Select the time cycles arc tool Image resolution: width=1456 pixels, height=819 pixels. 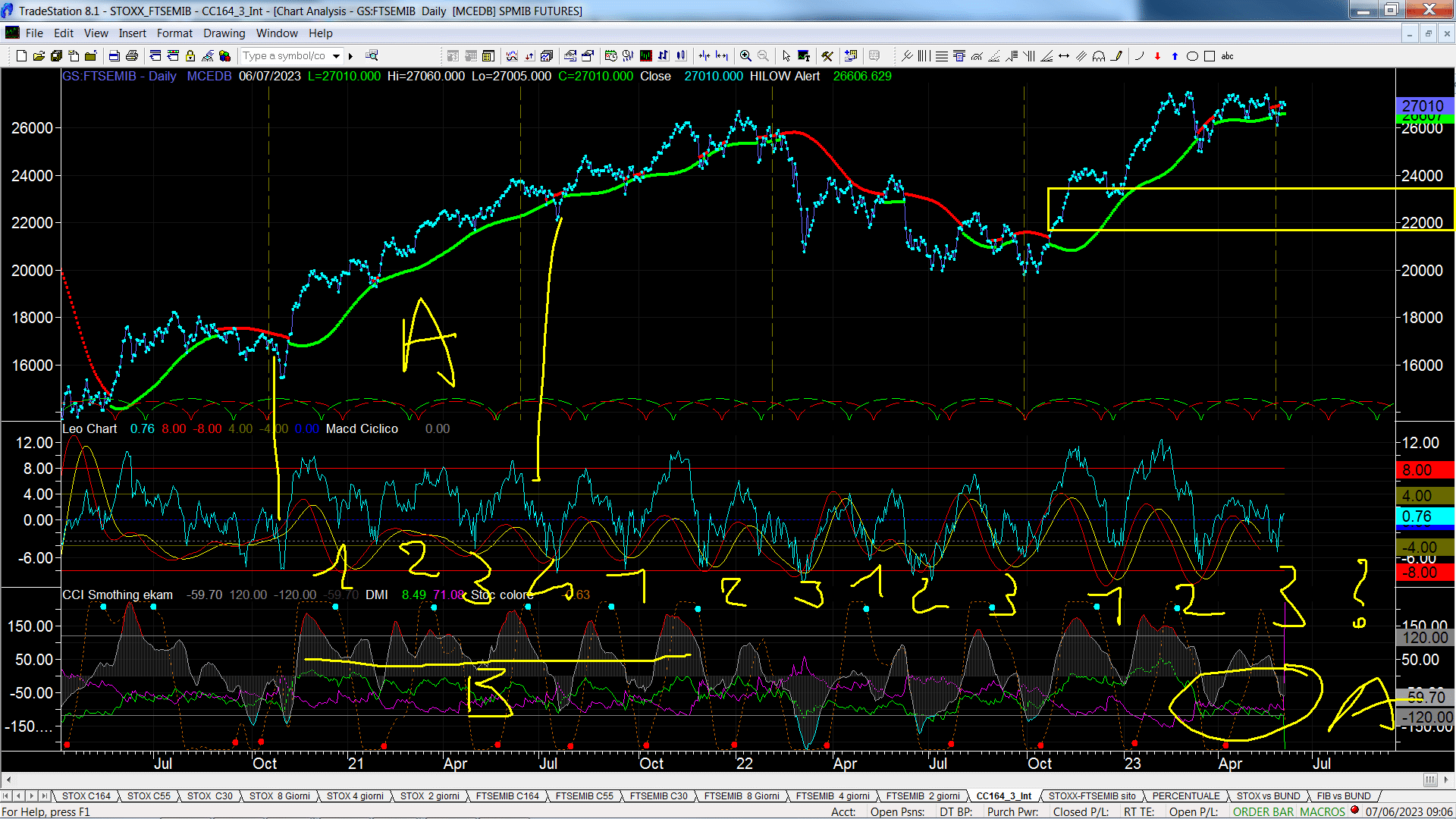click(1099, 56)
